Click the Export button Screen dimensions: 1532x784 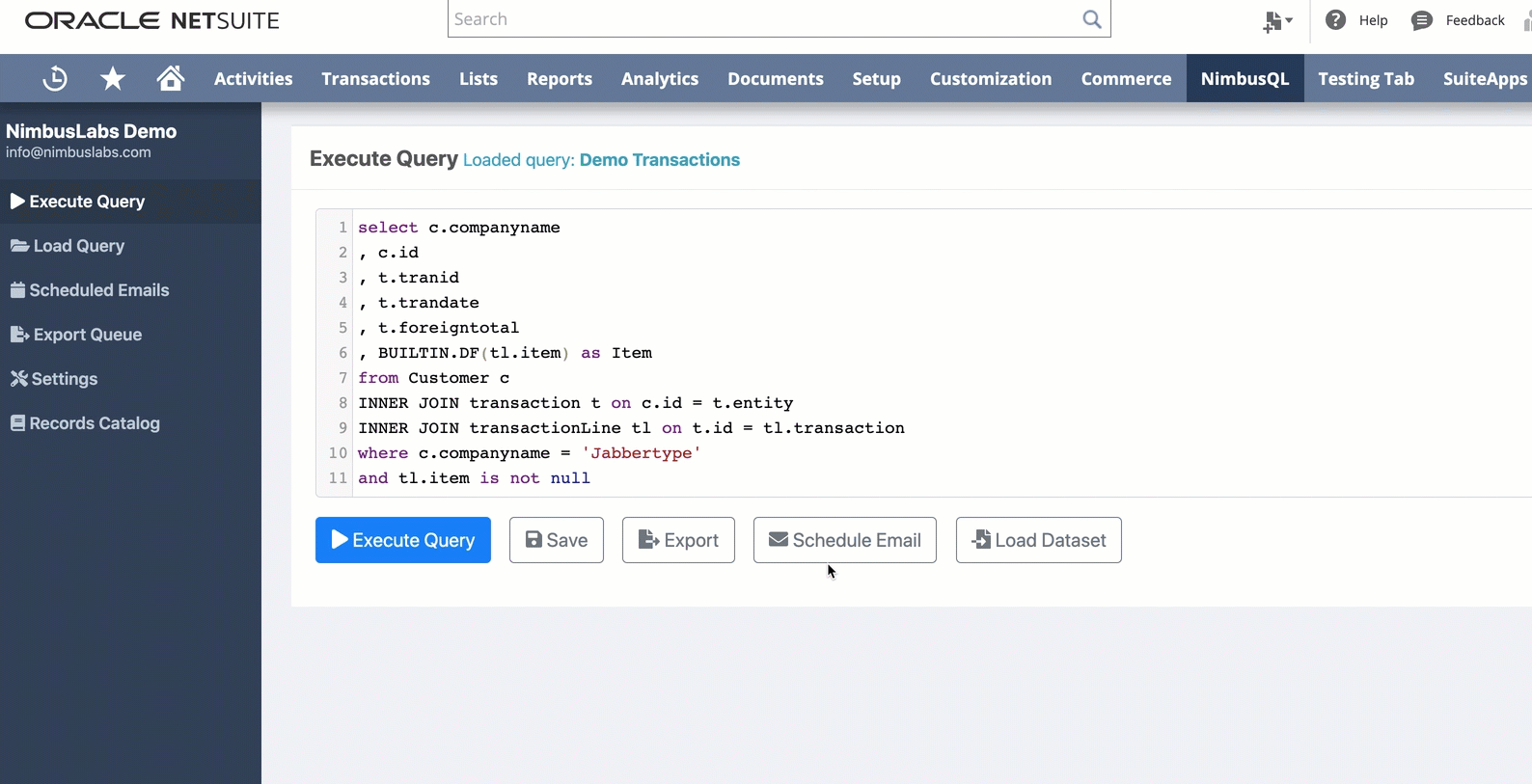[x=678, y=540]
